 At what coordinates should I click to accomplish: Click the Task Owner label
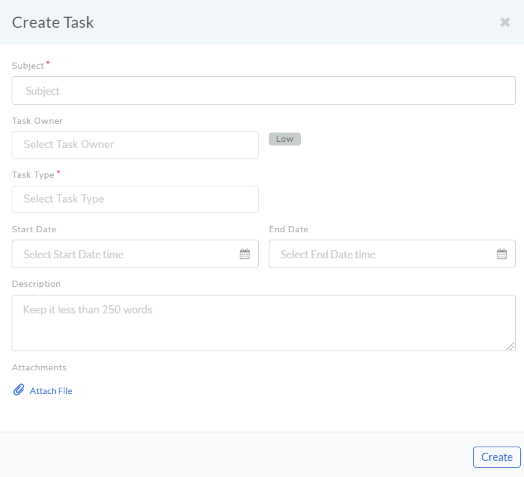pyautogui.click(x=37, y=121)
